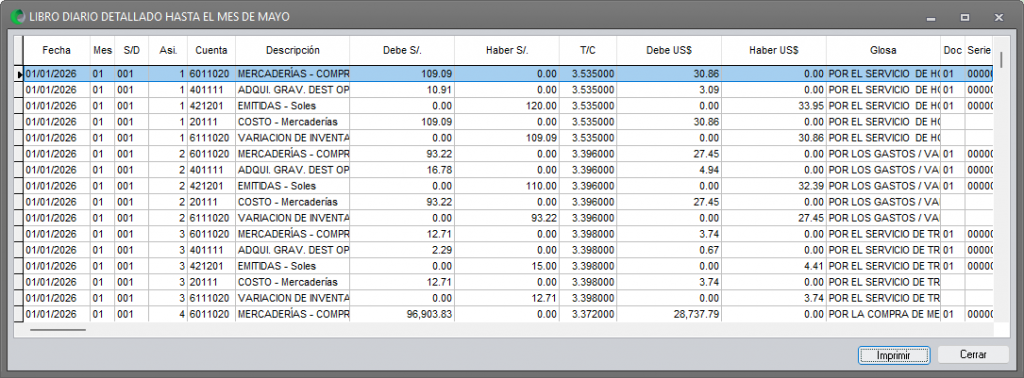Click Haber US$ cell with 3.74

[x=774, y=298]
